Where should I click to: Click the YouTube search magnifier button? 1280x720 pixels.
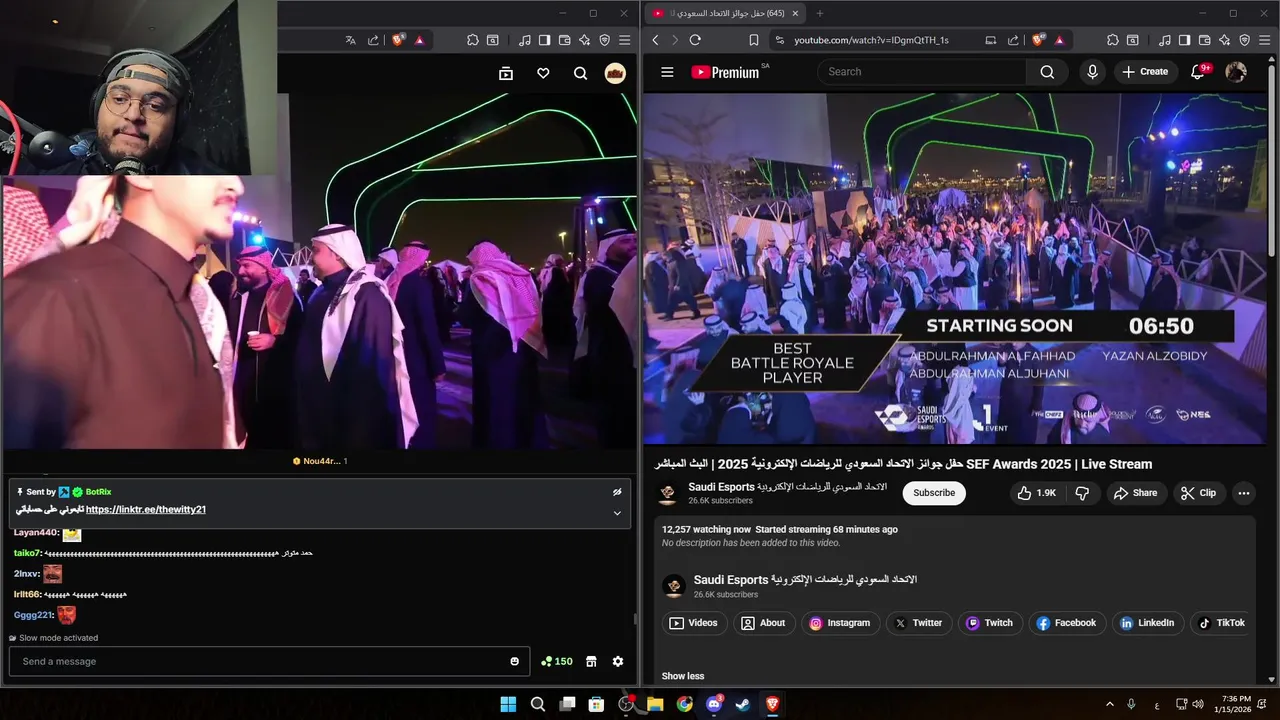click(x=1047, y=72)
